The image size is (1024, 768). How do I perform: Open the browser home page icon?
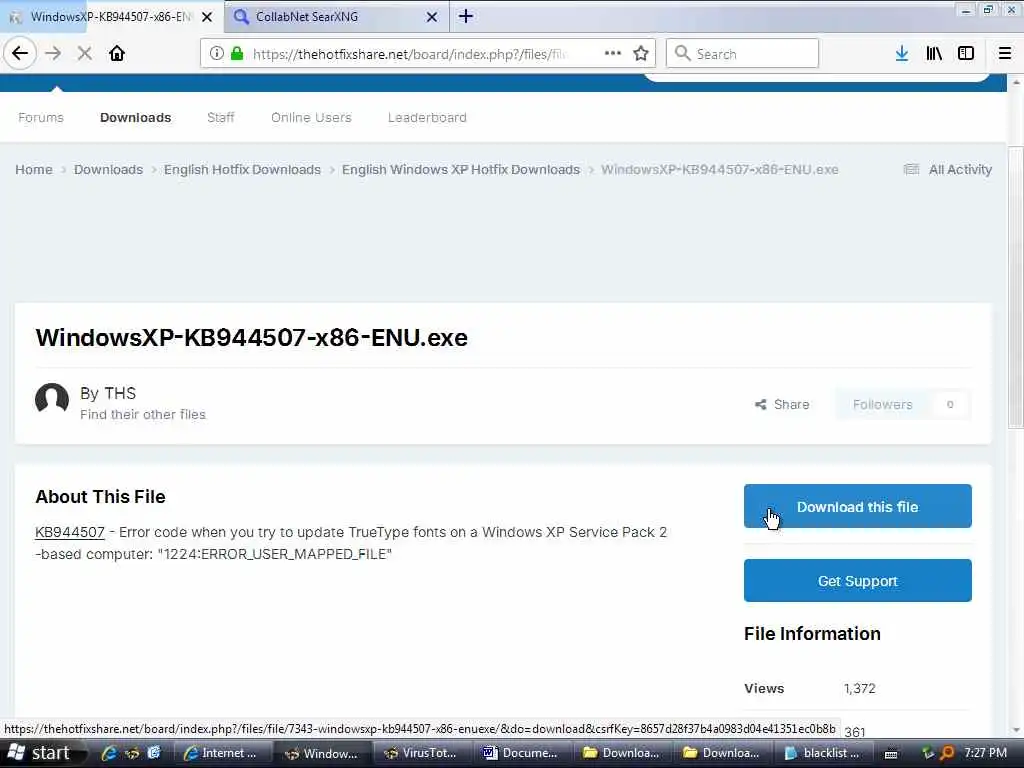117,53
